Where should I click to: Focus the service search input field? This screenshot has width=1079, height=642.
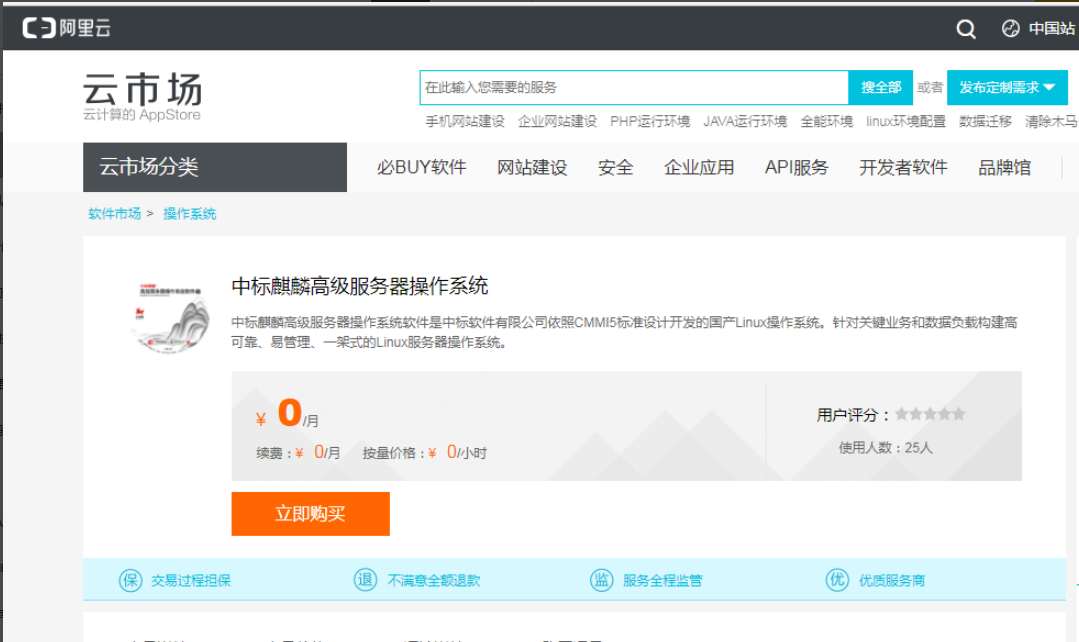tap(633, 87)
